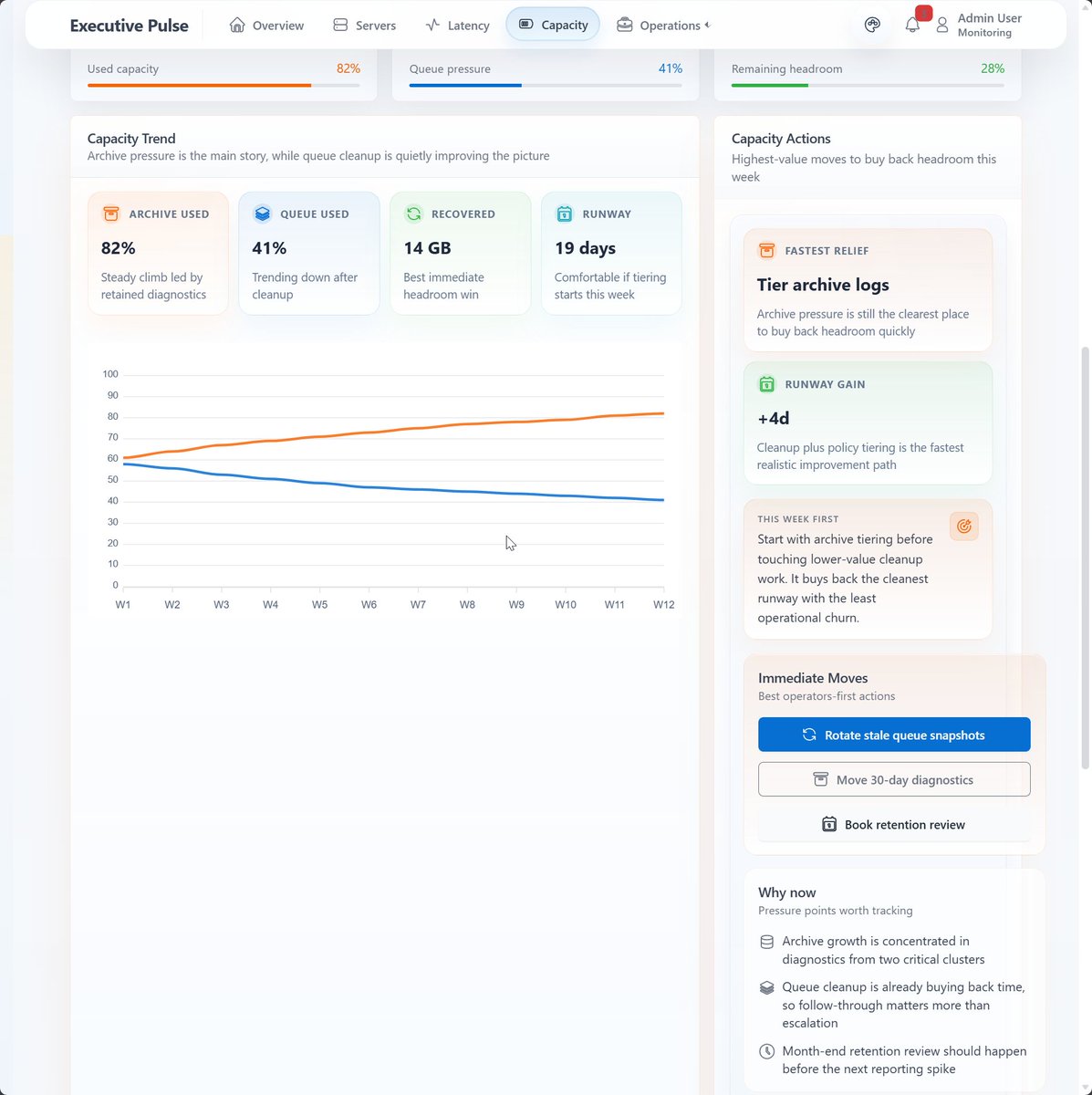1092x1095 pixels.
Task: Click the Runway Gain calendar icon
Action: tap(766, 384)
